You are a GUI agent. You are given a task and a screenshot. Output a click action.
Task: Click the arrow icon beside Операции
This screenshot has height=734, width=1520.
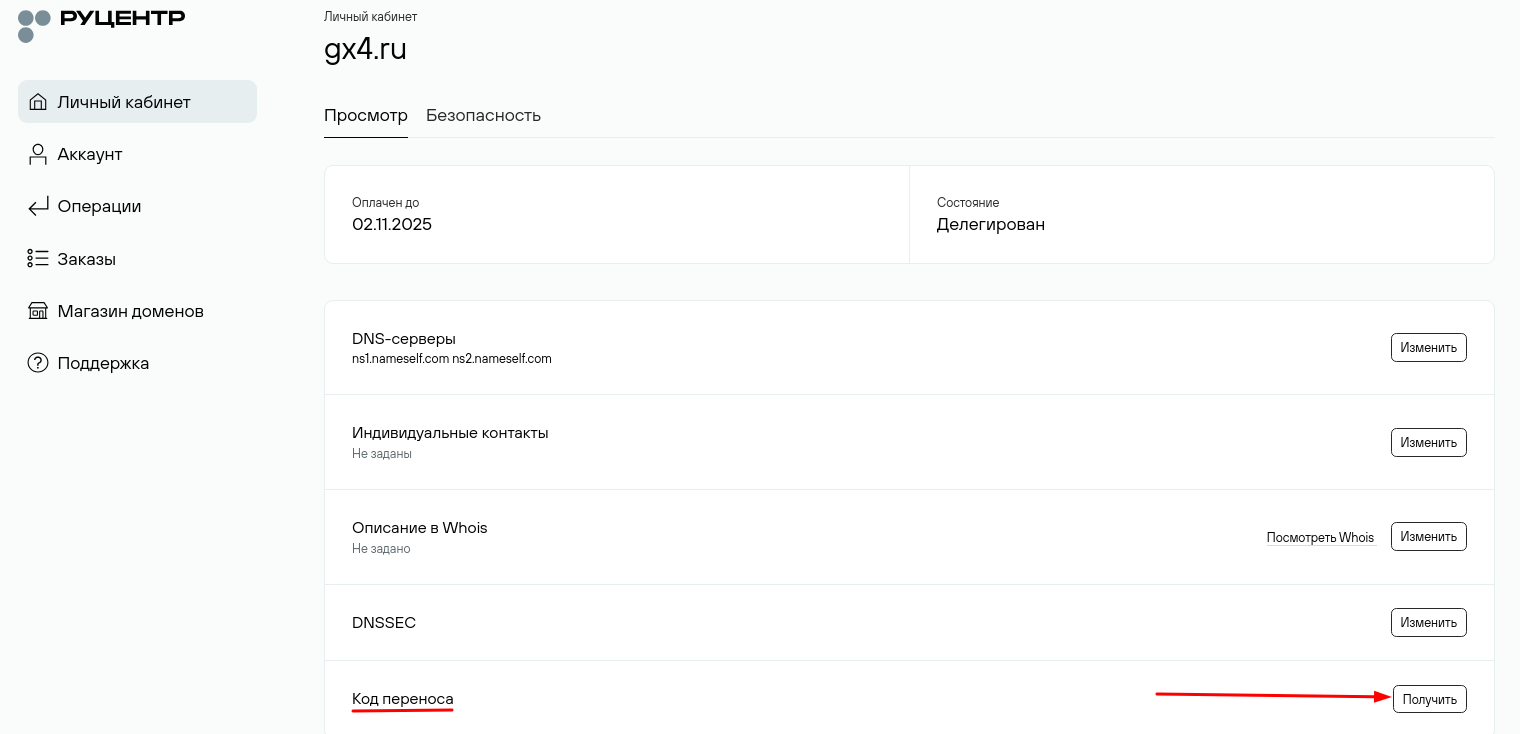pyautogui.click(x=38, y=206)
